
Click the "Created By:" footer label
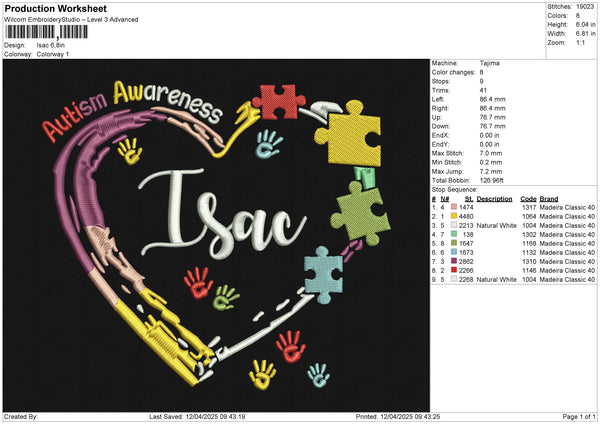click(21, 416)
